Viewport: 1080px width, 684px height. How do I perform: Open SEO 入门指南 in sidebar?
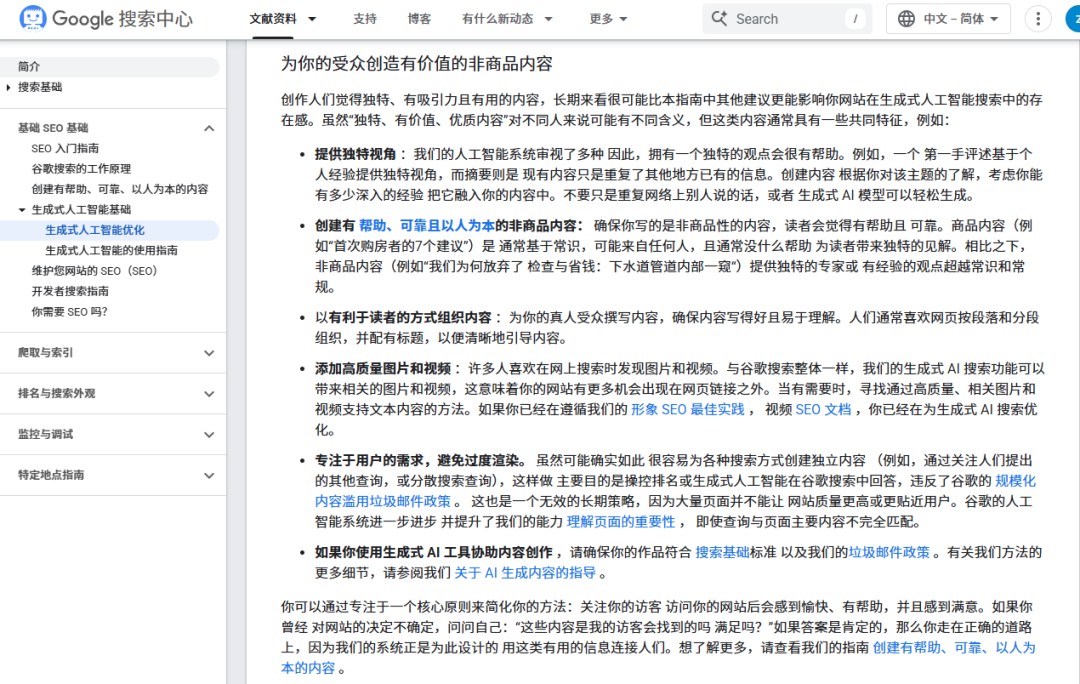pos(65,148)
